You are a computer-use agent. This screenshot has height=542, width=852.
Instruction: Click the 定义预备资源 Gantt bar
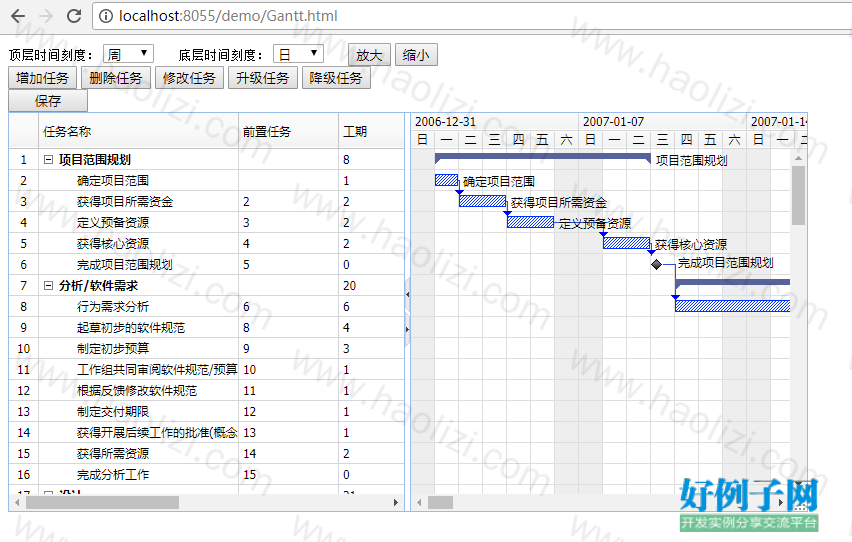click(x=530, y=222)
